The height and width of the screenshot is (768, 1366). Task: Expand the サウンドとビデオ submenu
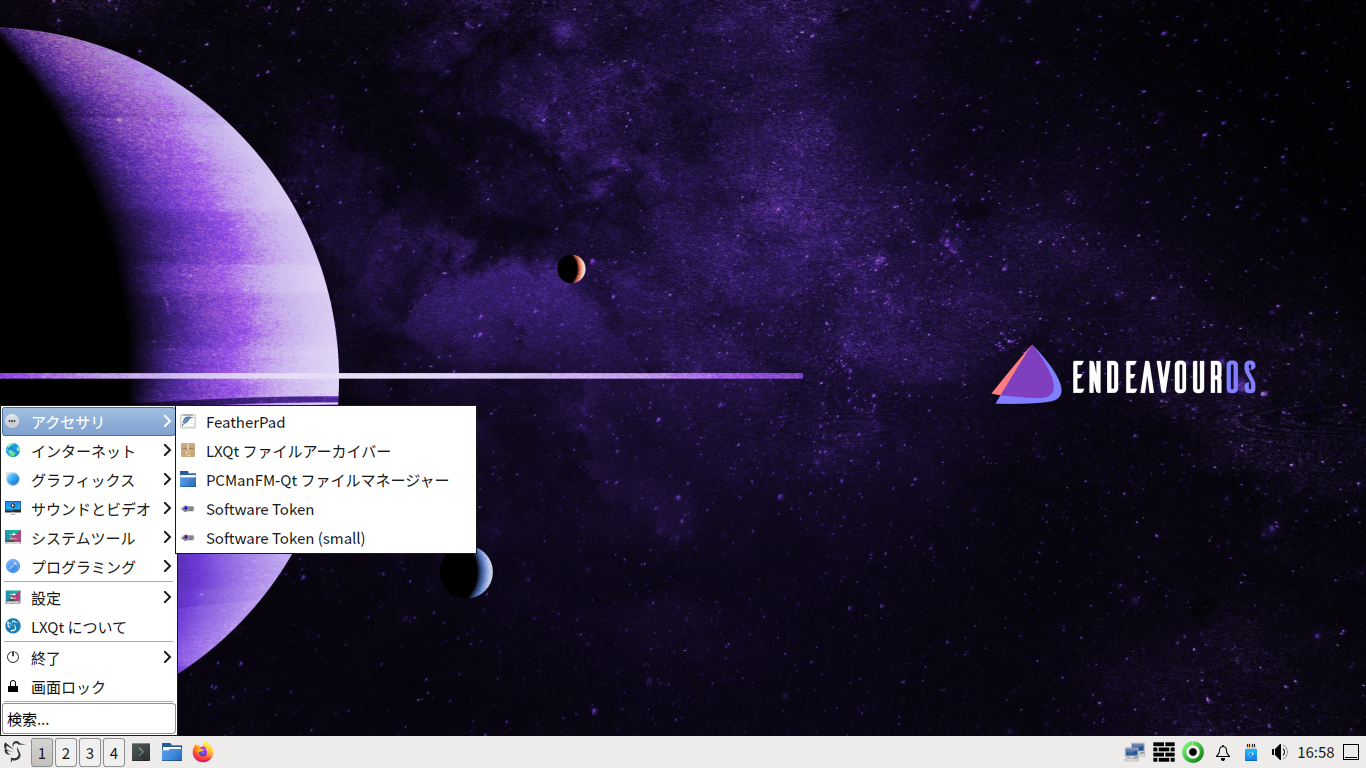point(89,509)
